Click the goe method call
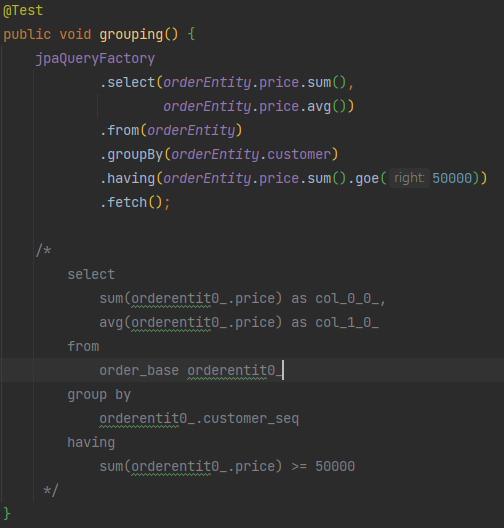The height and width of the screenshot is (528, 504). (x=367, y=179)
